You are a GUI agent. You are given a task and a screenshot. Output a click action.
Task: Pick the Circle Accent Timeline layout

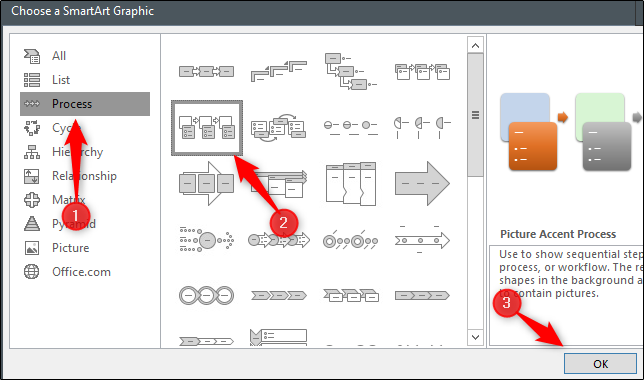pos(350,240)
